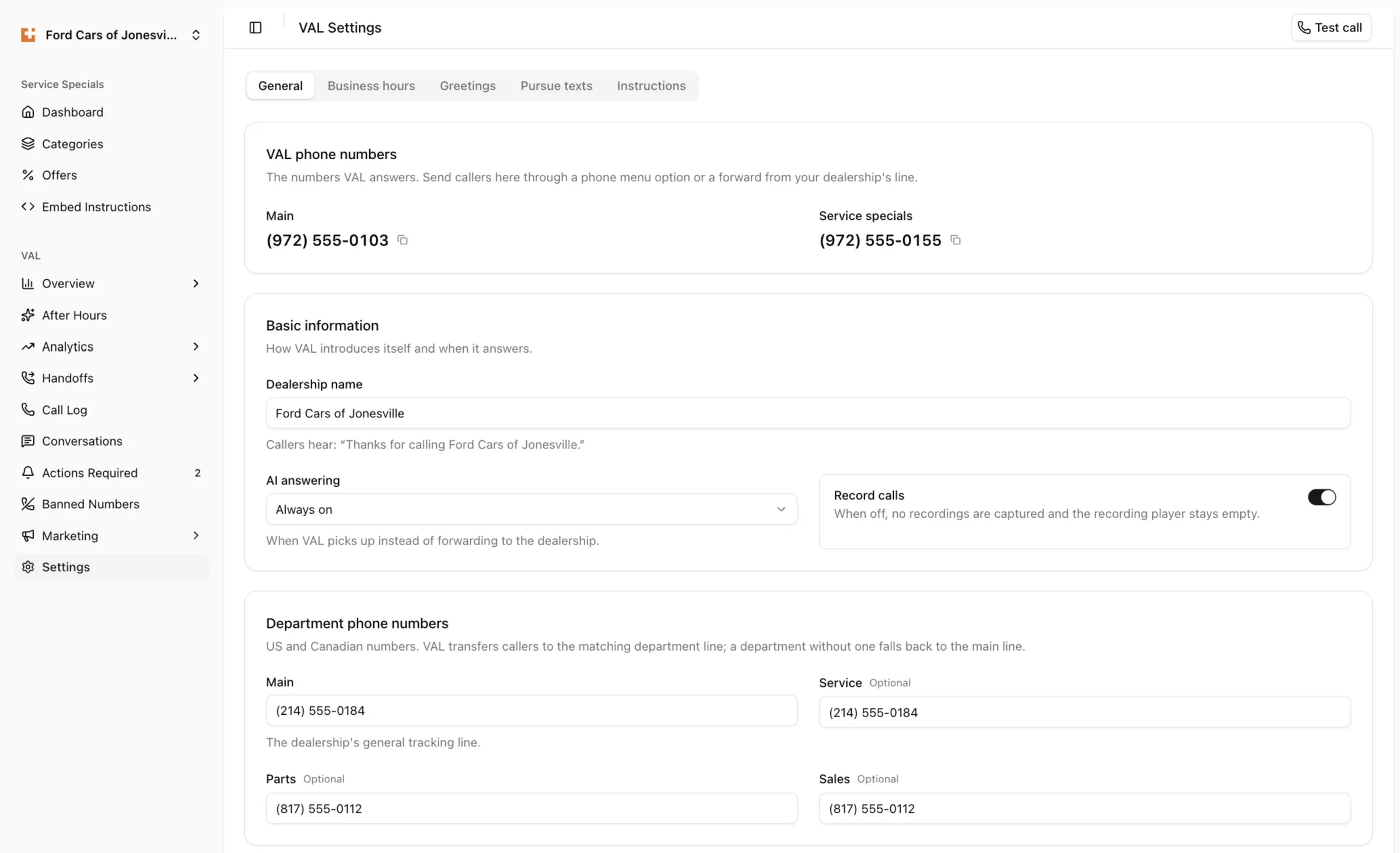Click the Offers percent icon

[27, 175]
